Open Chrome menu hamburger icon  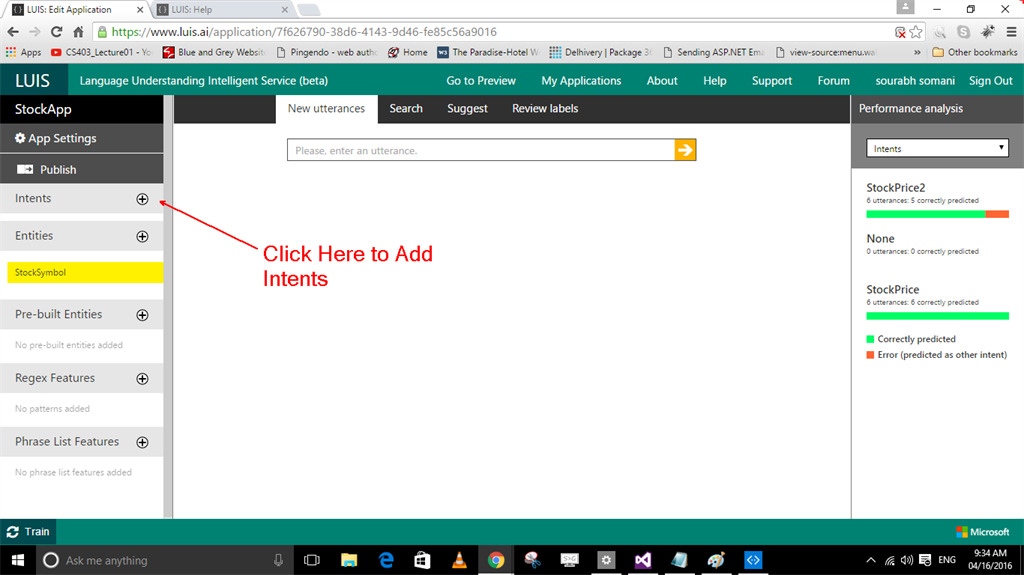(1011, 32)
